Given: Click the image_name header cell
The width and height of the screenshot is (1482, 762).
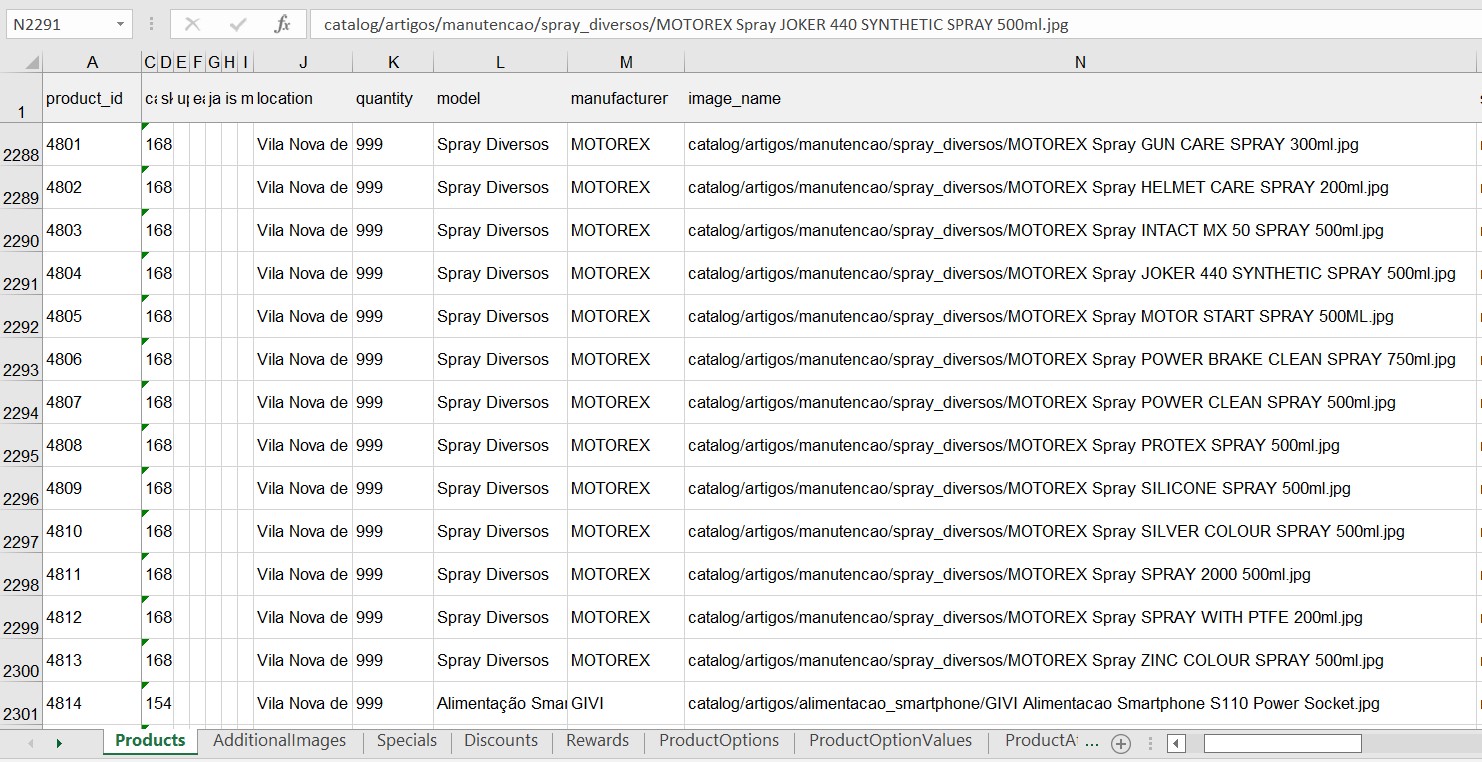Looking at the screenshot, I should coord(1080,98).
